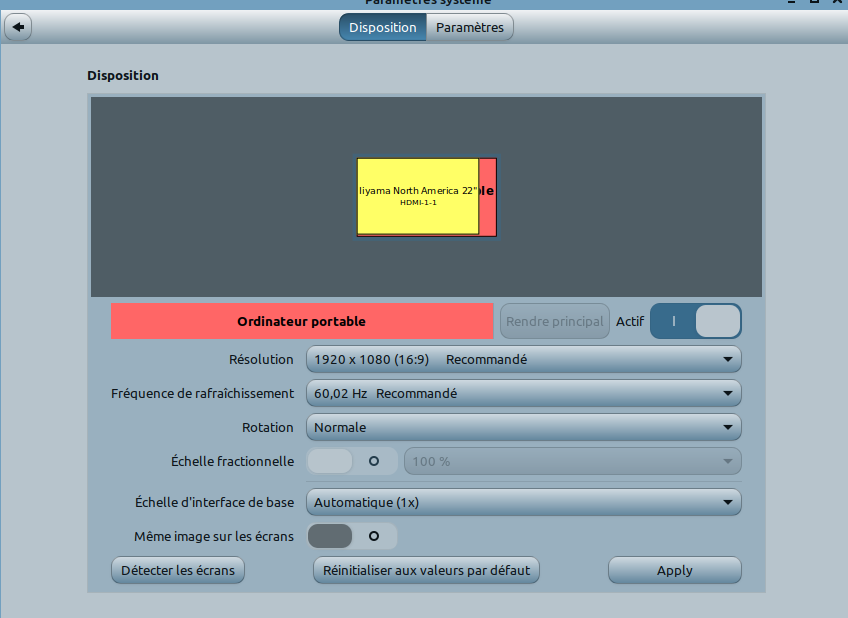Open the Rotation dropdown
The height and width of the screenshot is (618, 848).
point(523,427)
